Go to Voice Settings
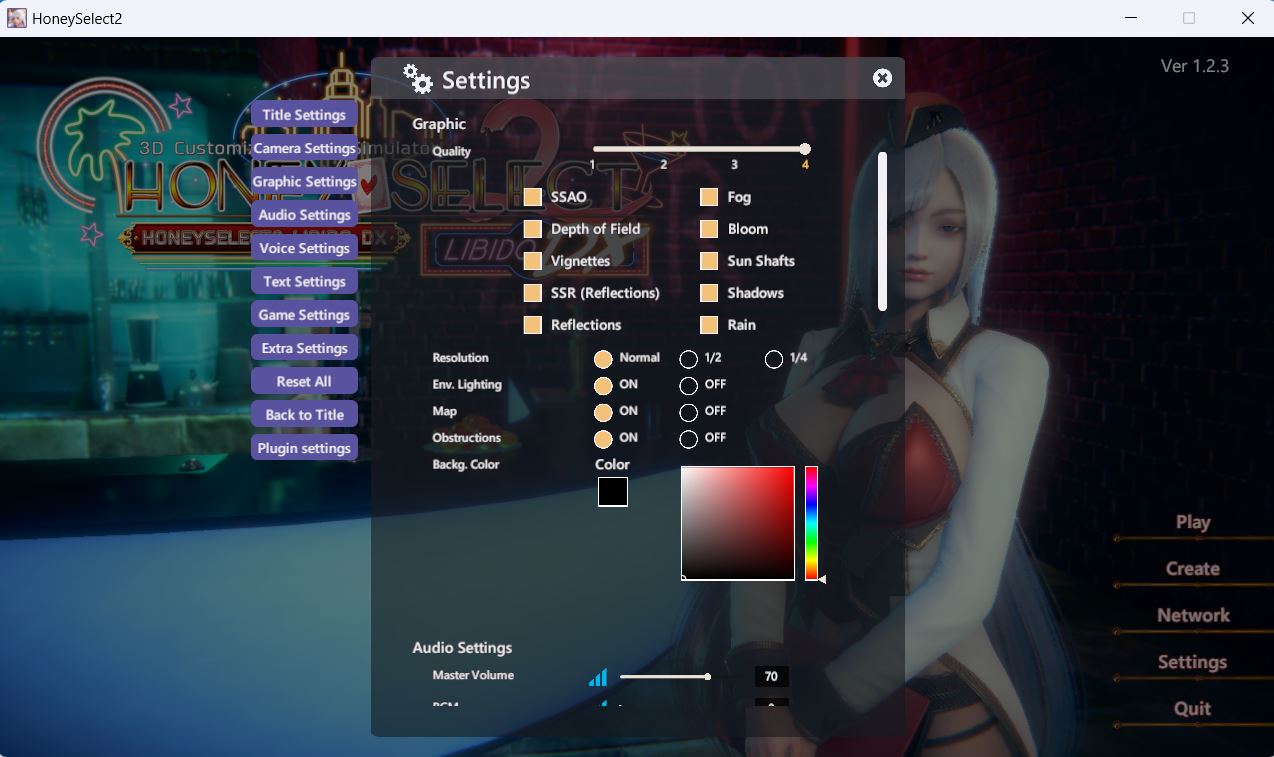This screenshot has width=1274, height=757. [304, 248]
